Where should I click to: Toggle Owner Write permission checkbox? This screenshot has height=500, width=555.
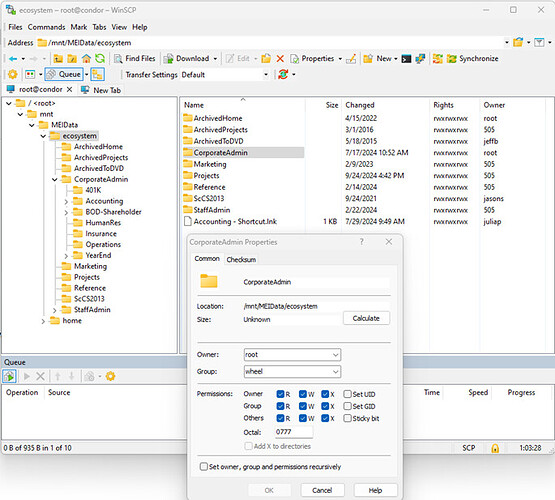[x=303, y=394]
